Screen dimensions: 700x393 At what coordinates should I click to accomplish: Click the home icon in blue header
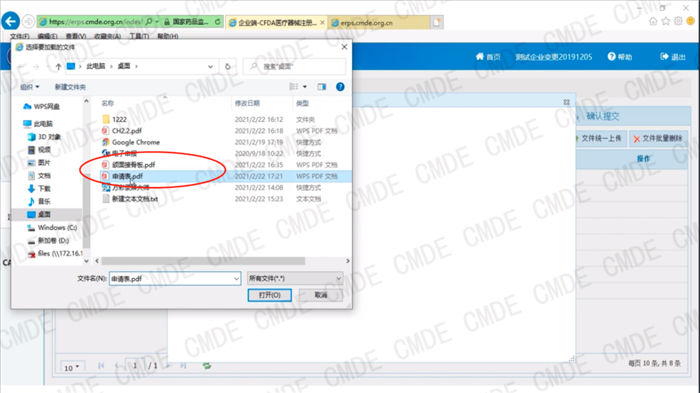[x=480, y=57]
